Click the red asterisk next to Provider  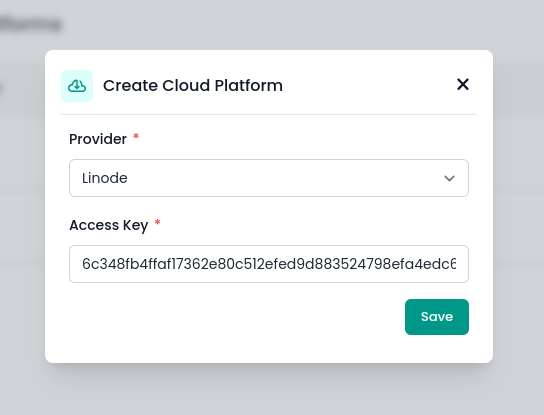(136, 136)
